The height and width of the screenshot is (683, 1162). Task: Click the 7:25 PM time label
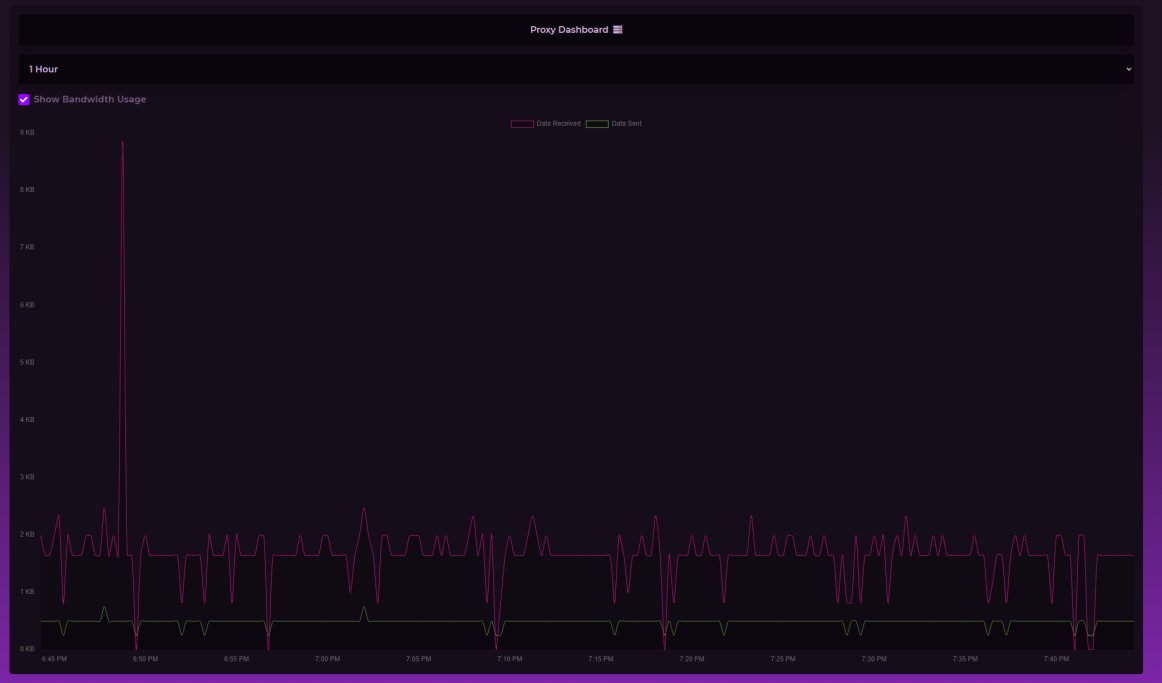click(x=783, y=659)
